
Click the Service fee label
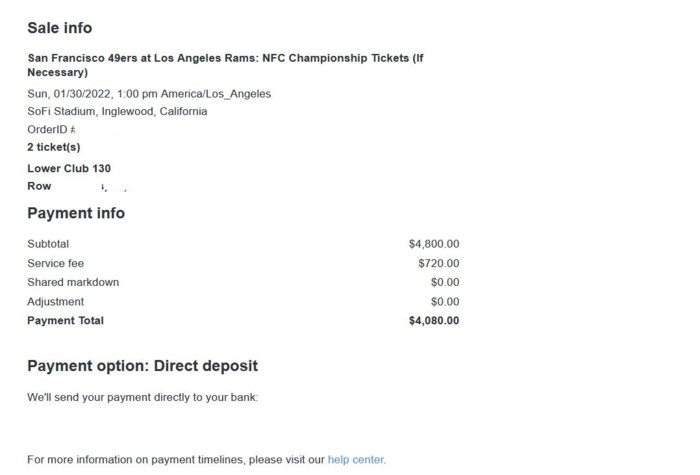55,263
